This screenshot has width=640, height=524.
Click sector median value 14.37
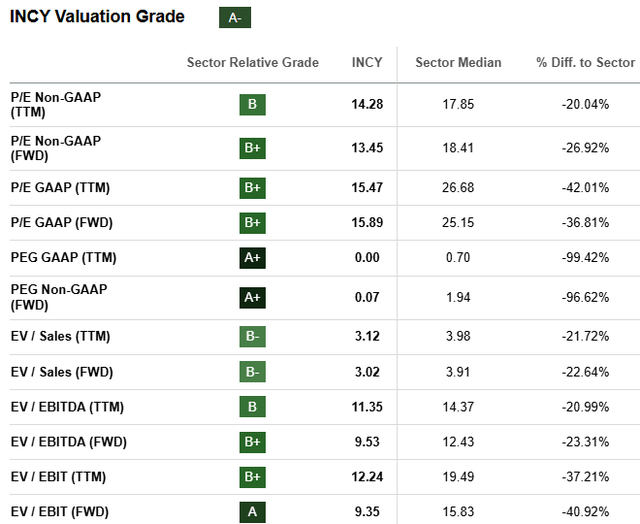pyautogui.click(x=458, y=407)
